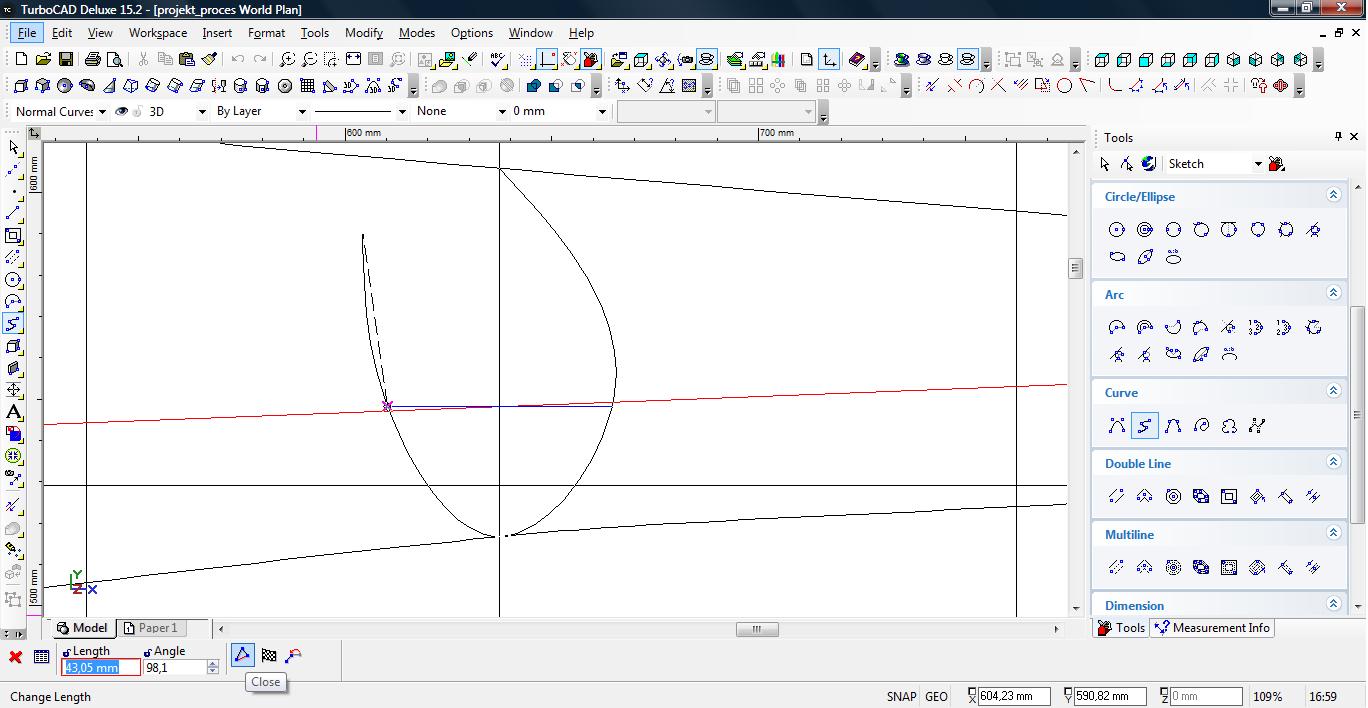Image resolution: width=1368 pixels, height=708 pixels.
Task: Select the Text tool in left toolbar
Action: (13, 412)
